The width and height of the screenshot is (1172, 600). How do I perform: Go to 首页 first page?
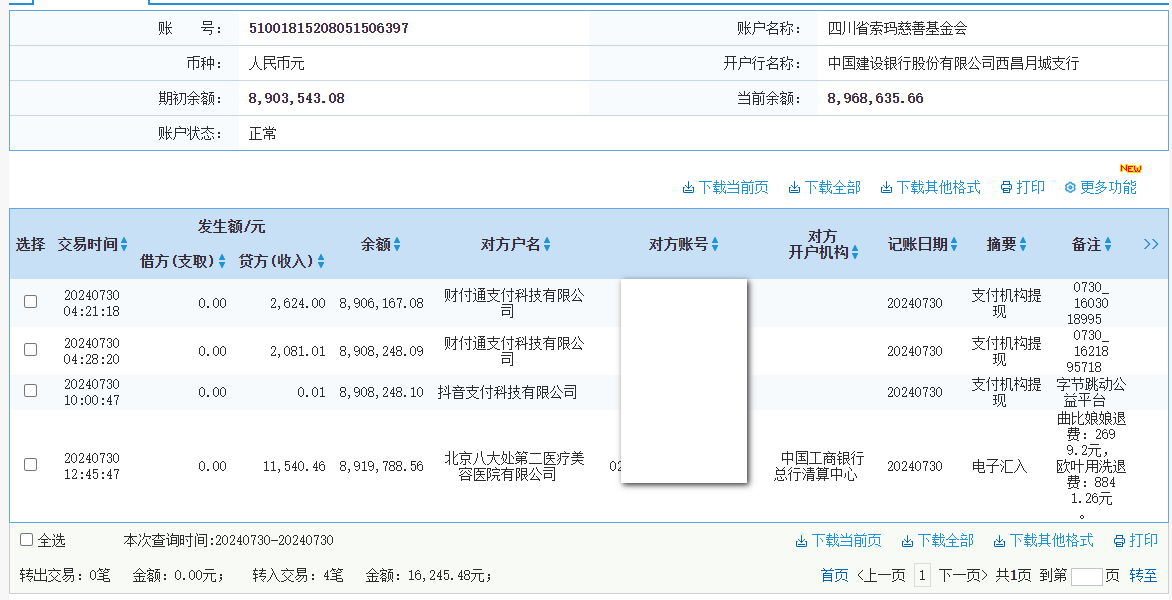point(834,575)
